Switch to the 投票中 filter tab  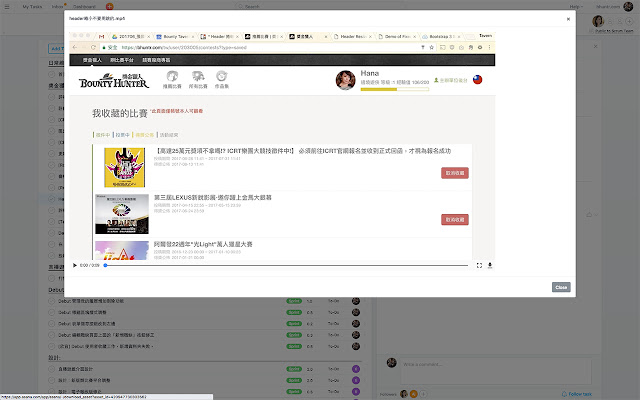(121, 133)
